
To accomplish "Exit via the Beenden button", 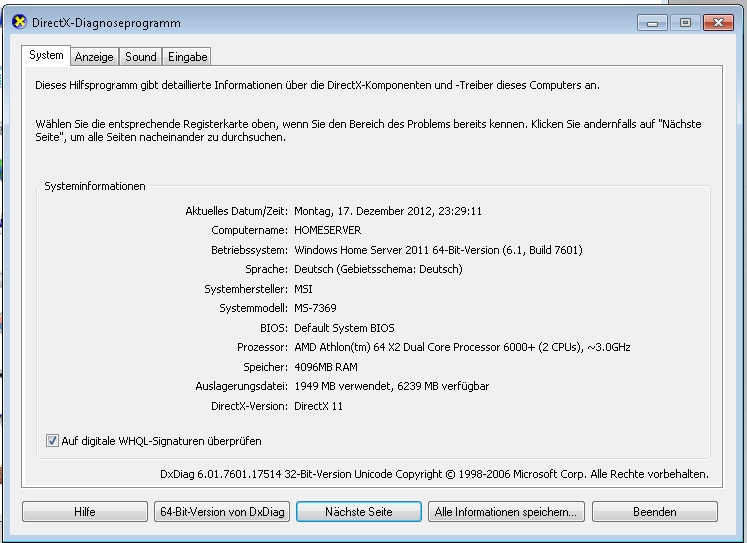I will click(655, 512).
